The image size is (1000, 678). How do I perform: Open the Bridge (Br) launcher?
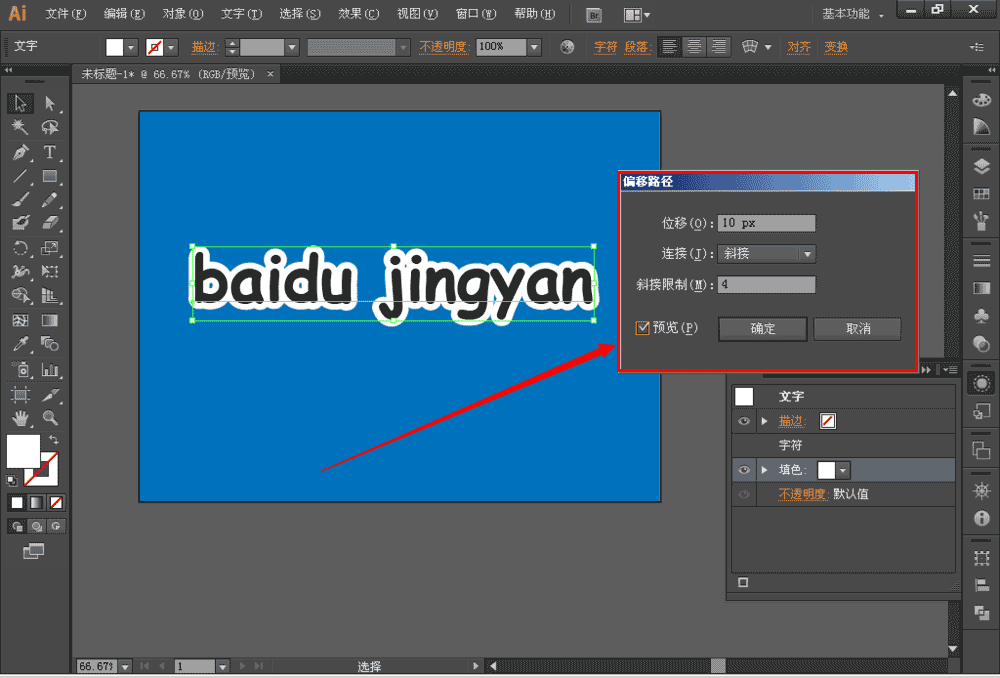click(594, 15)
